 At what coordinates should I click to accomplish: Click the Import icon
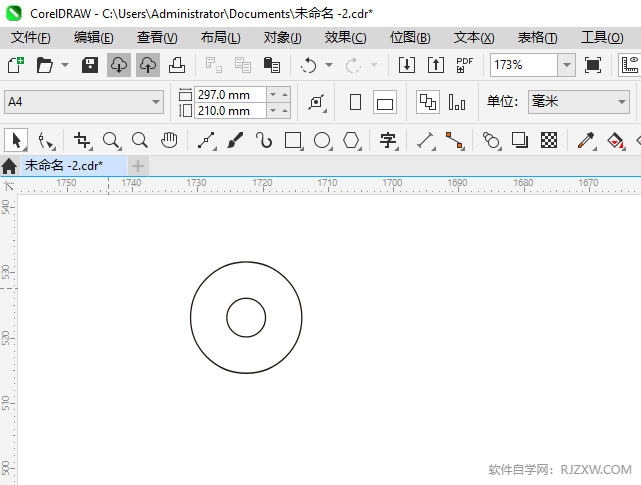click(407, 65)
